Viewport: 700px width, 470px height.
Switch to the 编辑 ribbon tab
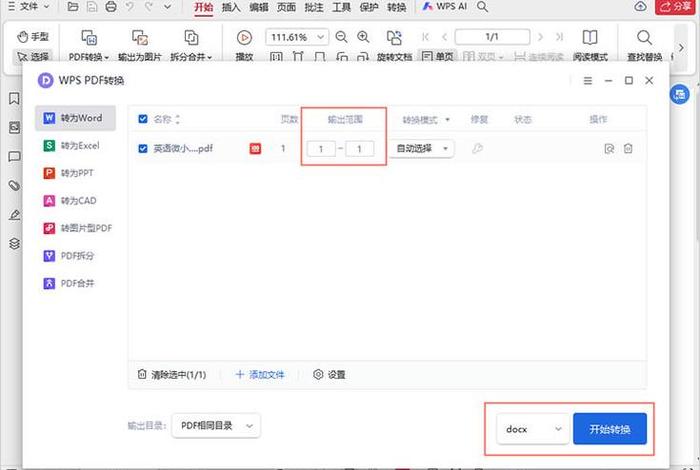click(x=258, y=7)
